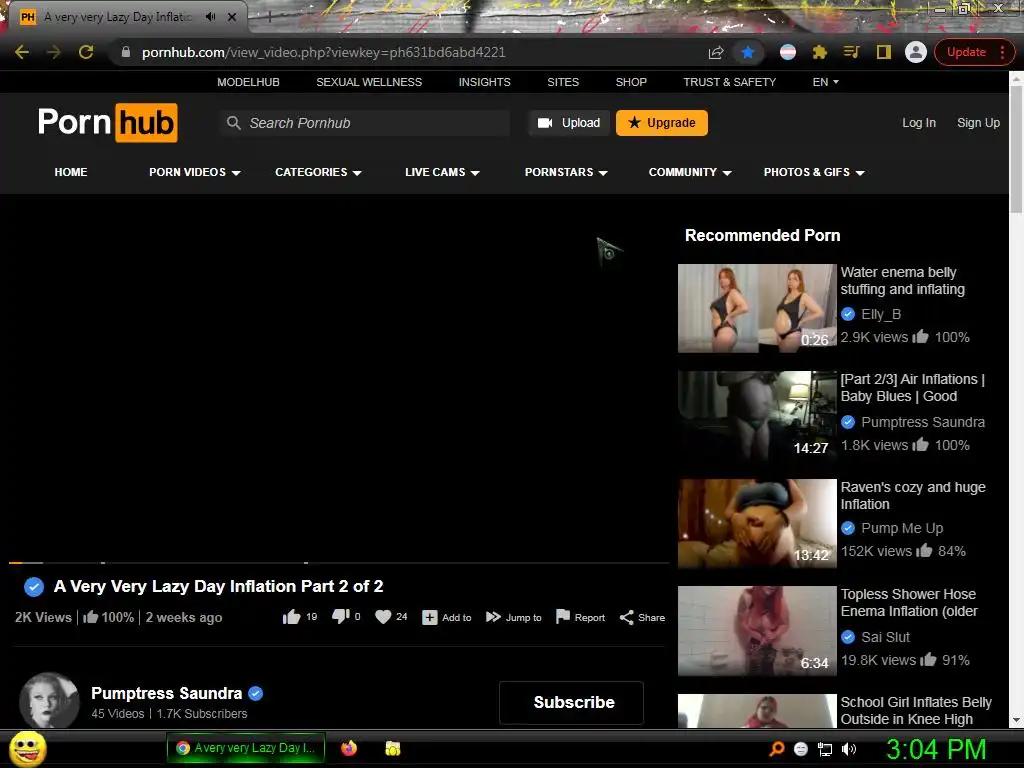Image resolution: width=1024 pixels, height=768 pixels.
Task: Expand the PORN VIDEOS menu arrow
Action: [236, 172]
